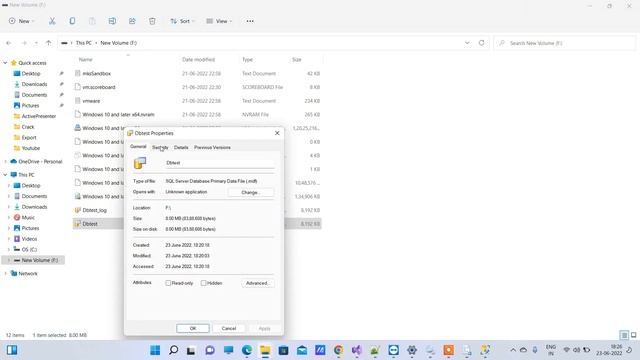Switch to the Security tab
The height and width of the screenshot is (360, 640).
(x=160, y=147)
